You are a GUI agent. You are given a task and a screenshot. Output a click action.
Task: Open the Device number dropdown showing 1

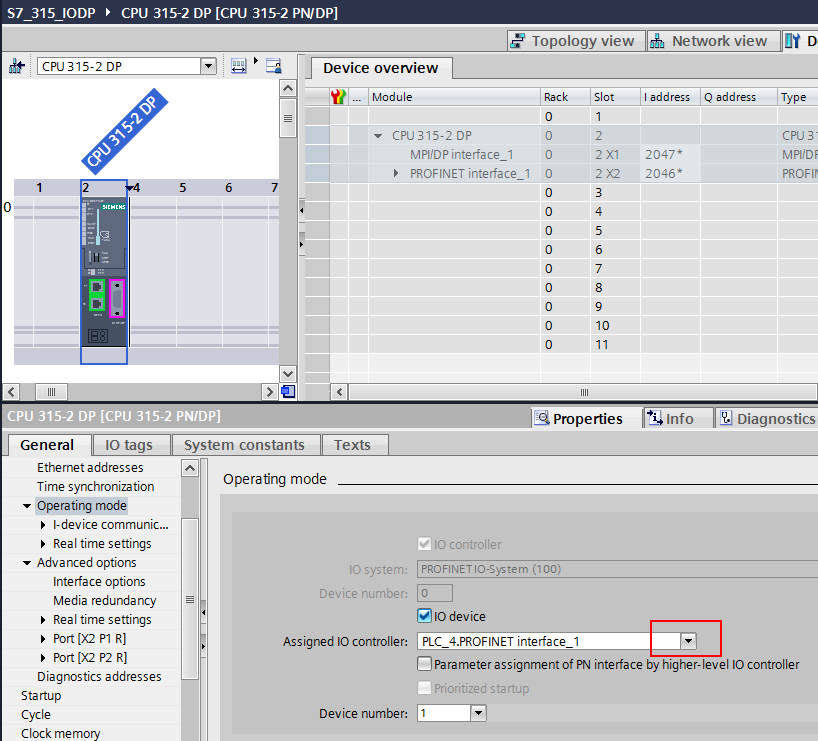coord(478,713)
